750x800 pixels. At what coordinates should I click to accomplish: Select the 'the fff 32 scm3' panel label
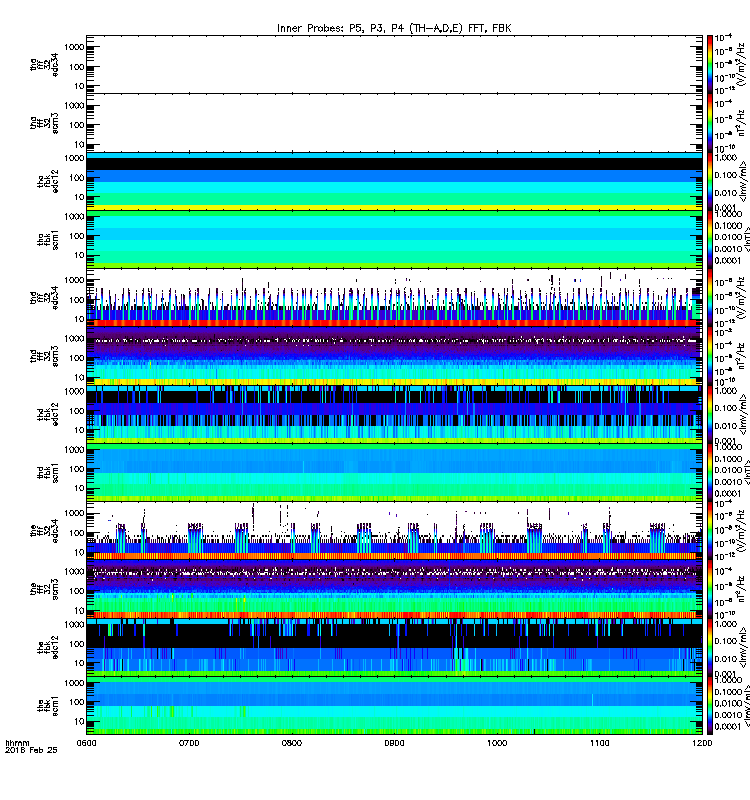44,589
